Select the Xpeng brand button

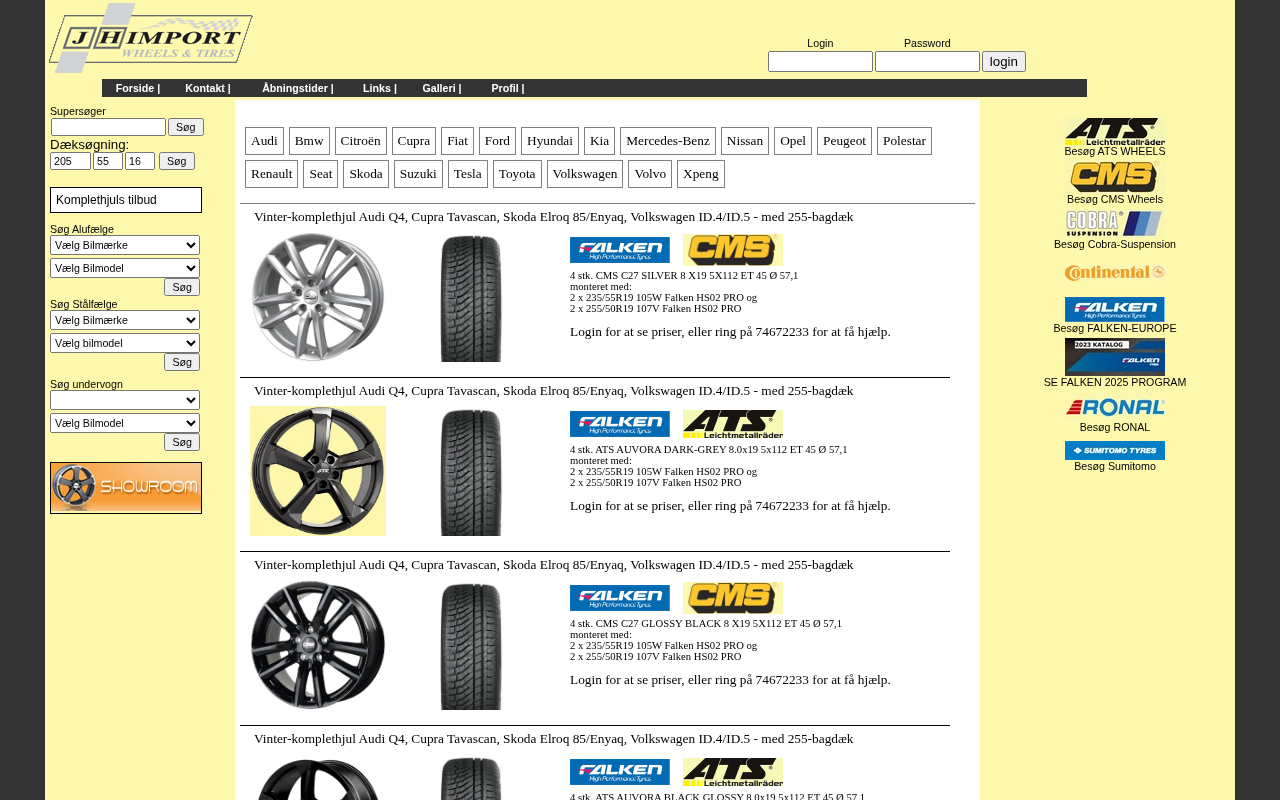pyautogui.click(x=701, y=174)
